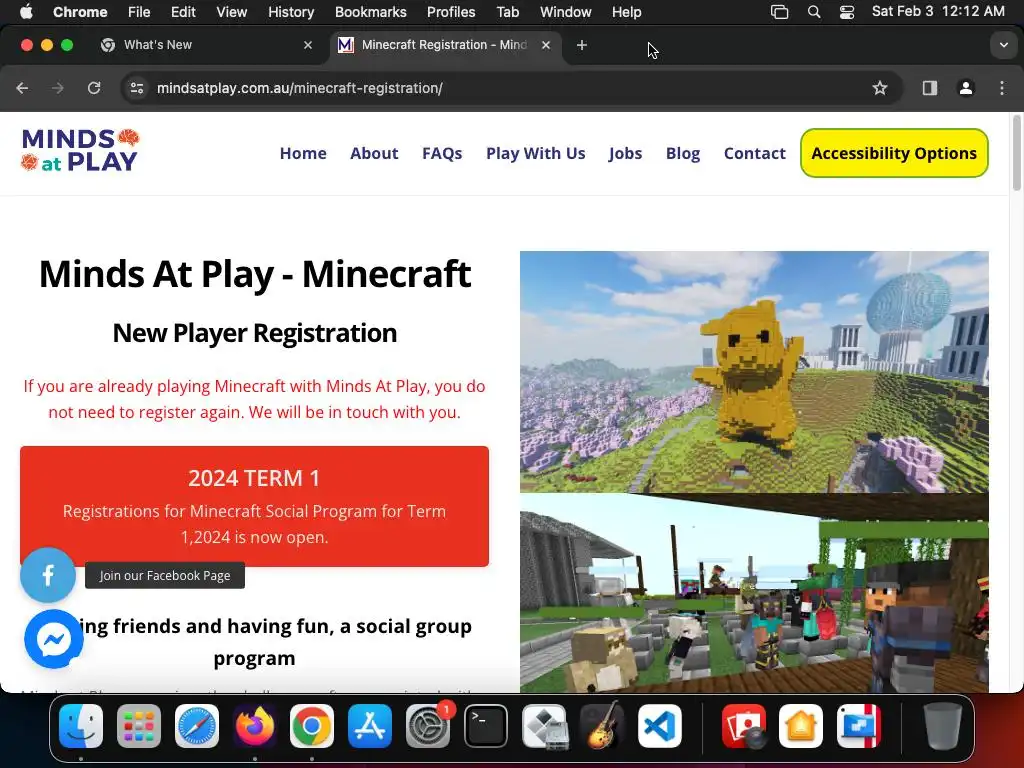
Task: Open a new tab with plus button
Action: 581,45
